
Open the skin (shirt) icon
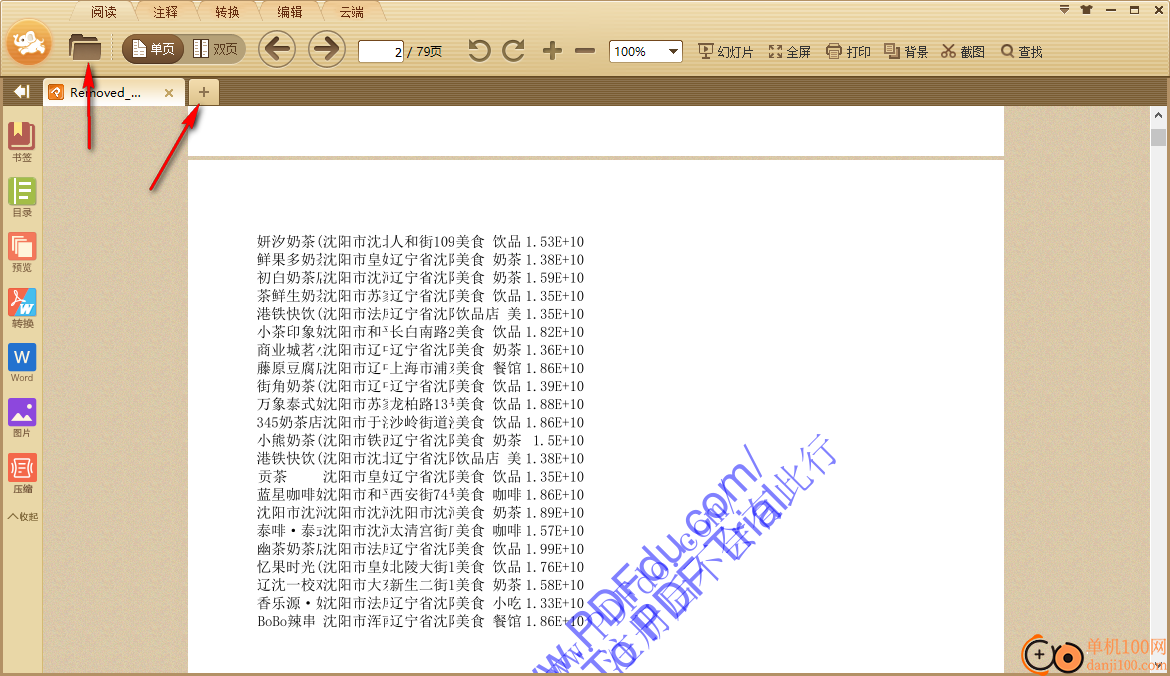(x=1086, y=10)
